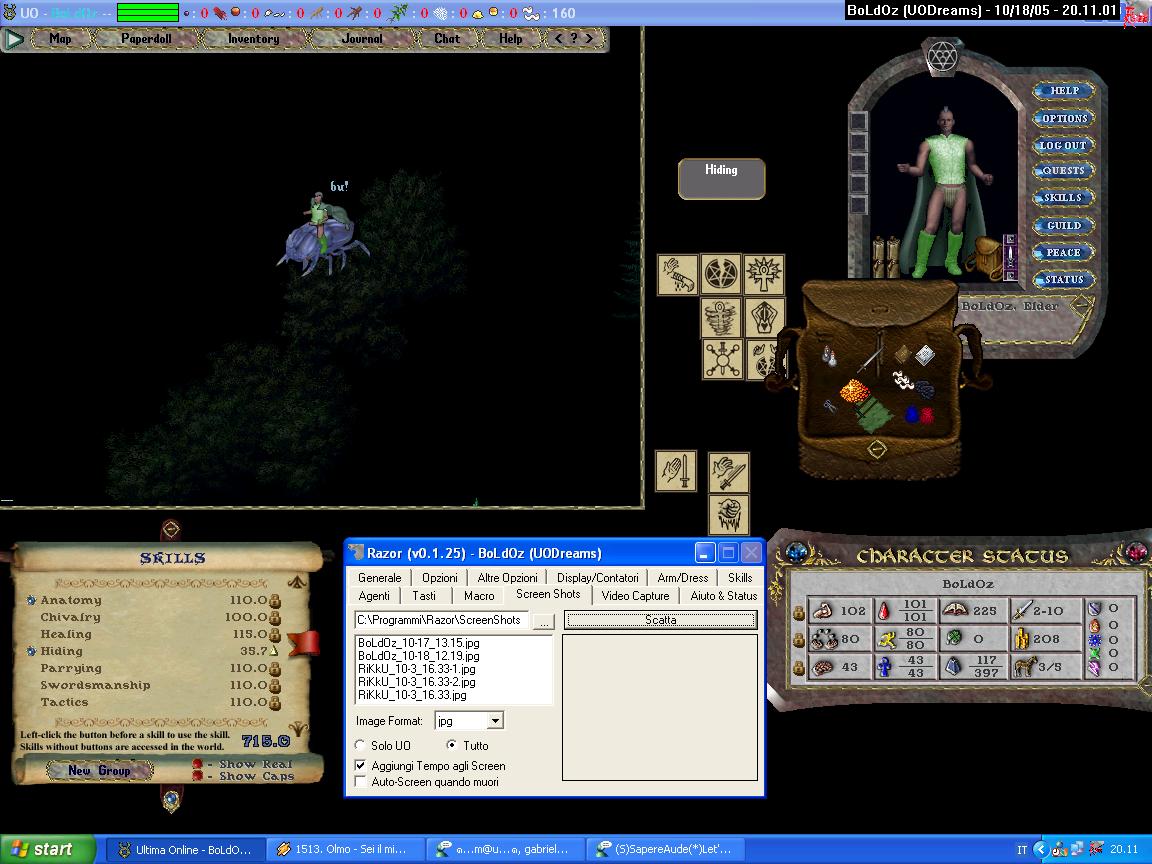This screenshot has height=864, width=1152.
Task: Click the Scatta screenshot button
Action: pos(660,620)
